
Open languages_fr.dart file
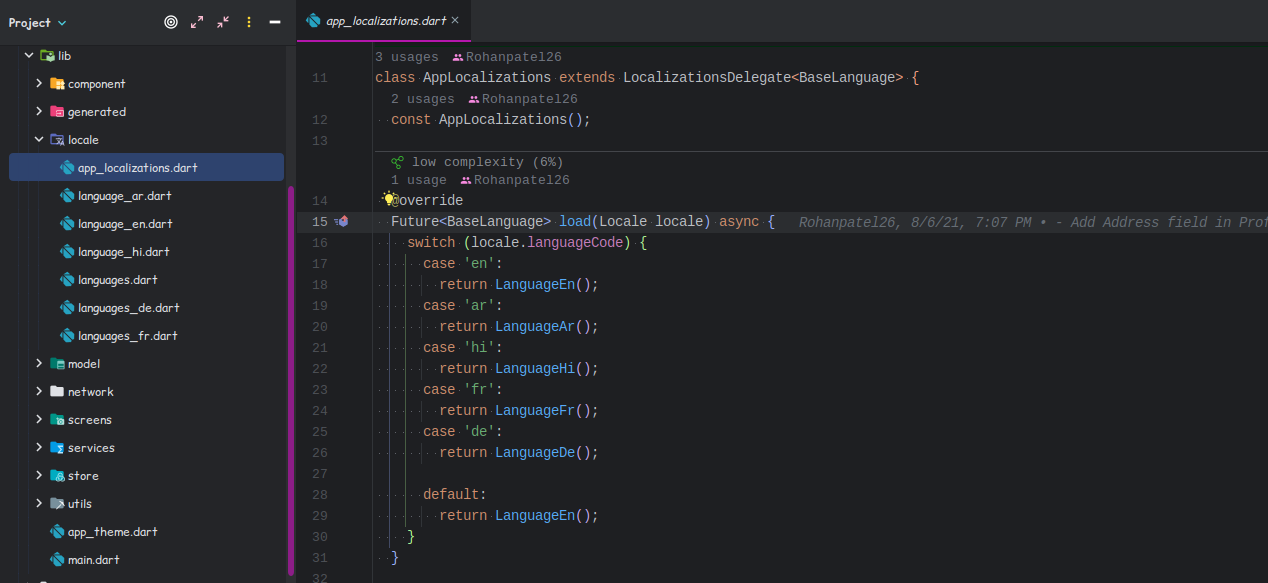128,336
